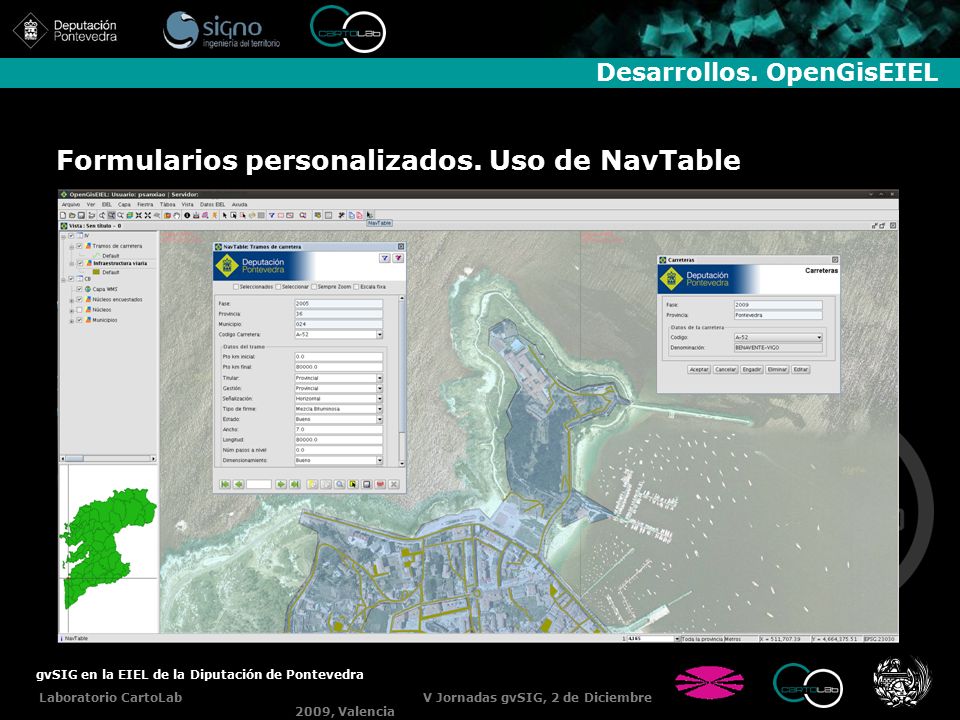
Task: Open the Tipo de firme dropdown
Action: 380,409
